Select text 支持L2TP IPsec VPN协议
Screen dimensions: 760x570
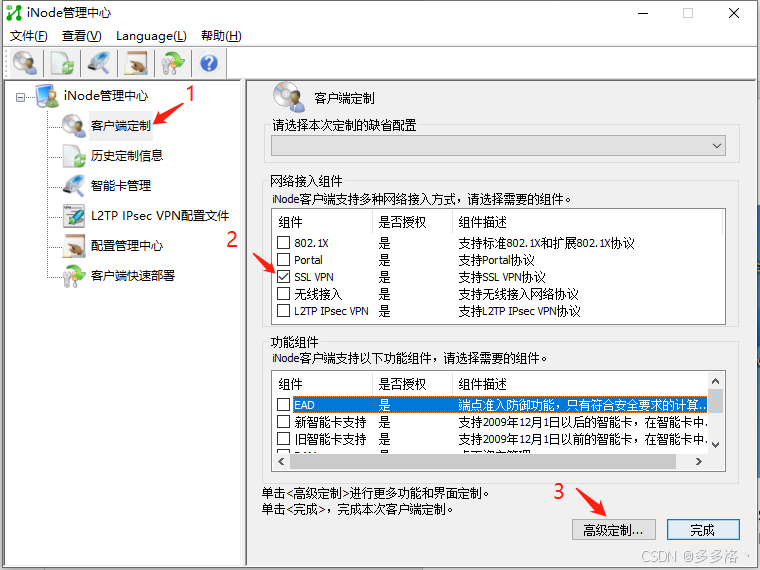pyautogui.click(x=519, y=311)
